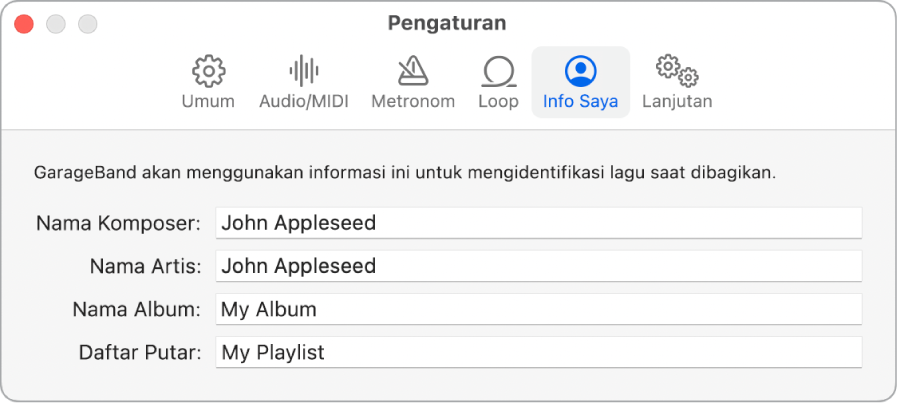
Task: Open the Lanjutan double-gear icon
Action: click(677, 71)
